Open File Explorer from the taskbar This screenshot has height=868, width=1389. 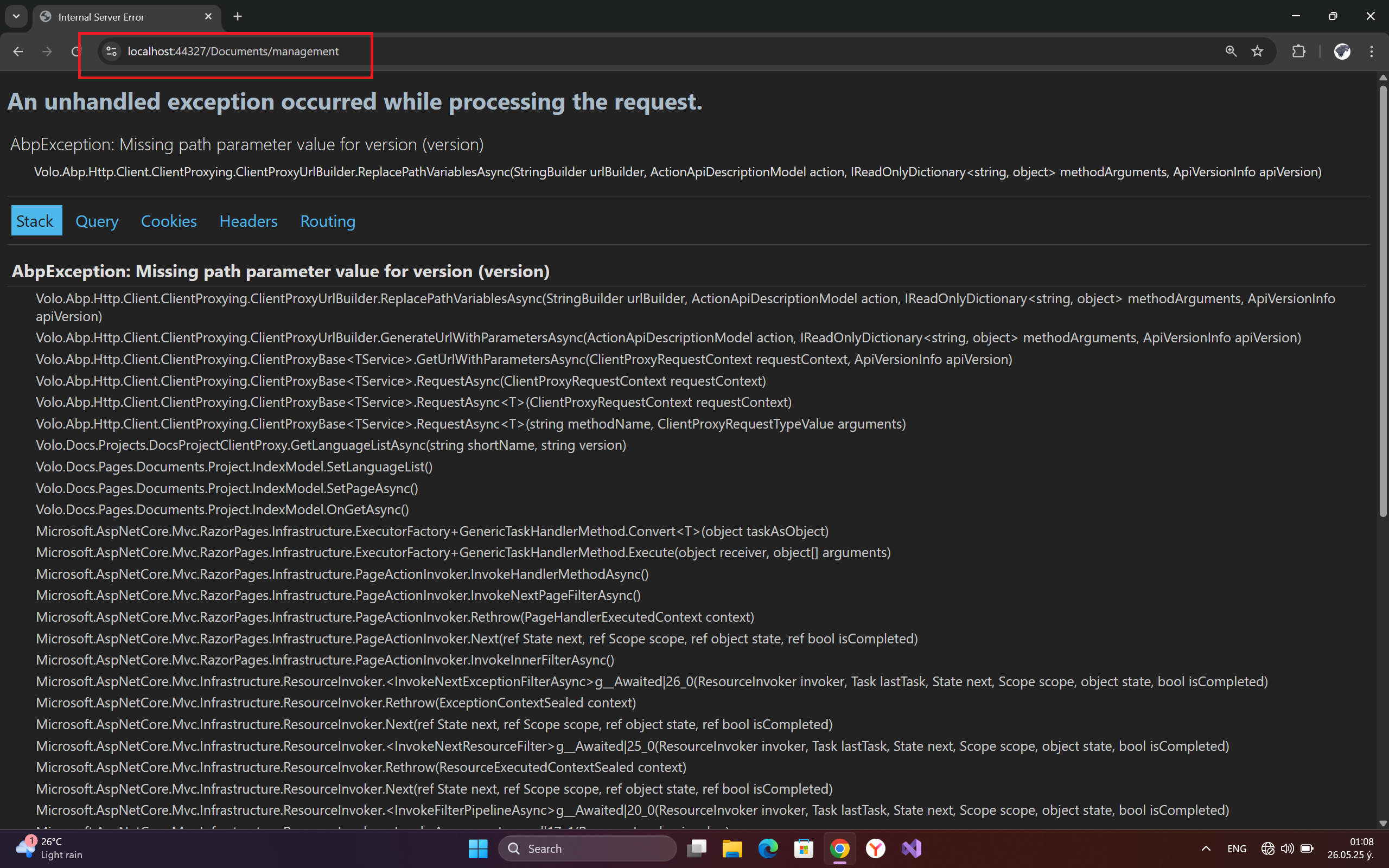point(732,848)
